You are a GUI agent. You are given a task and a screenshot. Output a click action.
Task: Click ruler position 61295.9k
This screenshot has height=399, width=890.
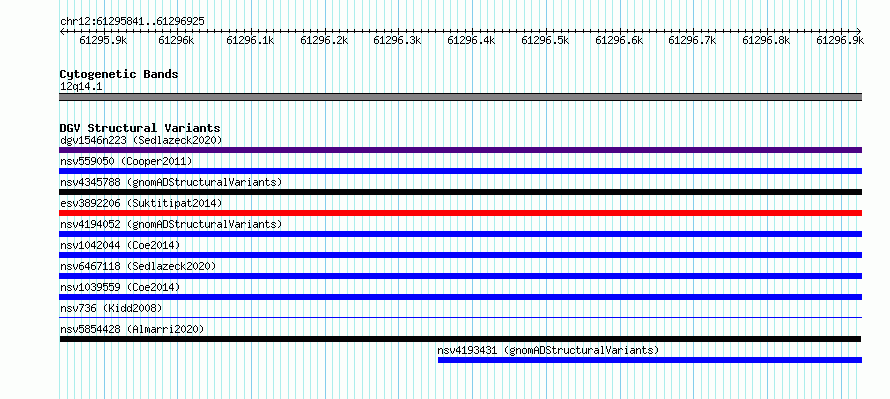point(103,40)
